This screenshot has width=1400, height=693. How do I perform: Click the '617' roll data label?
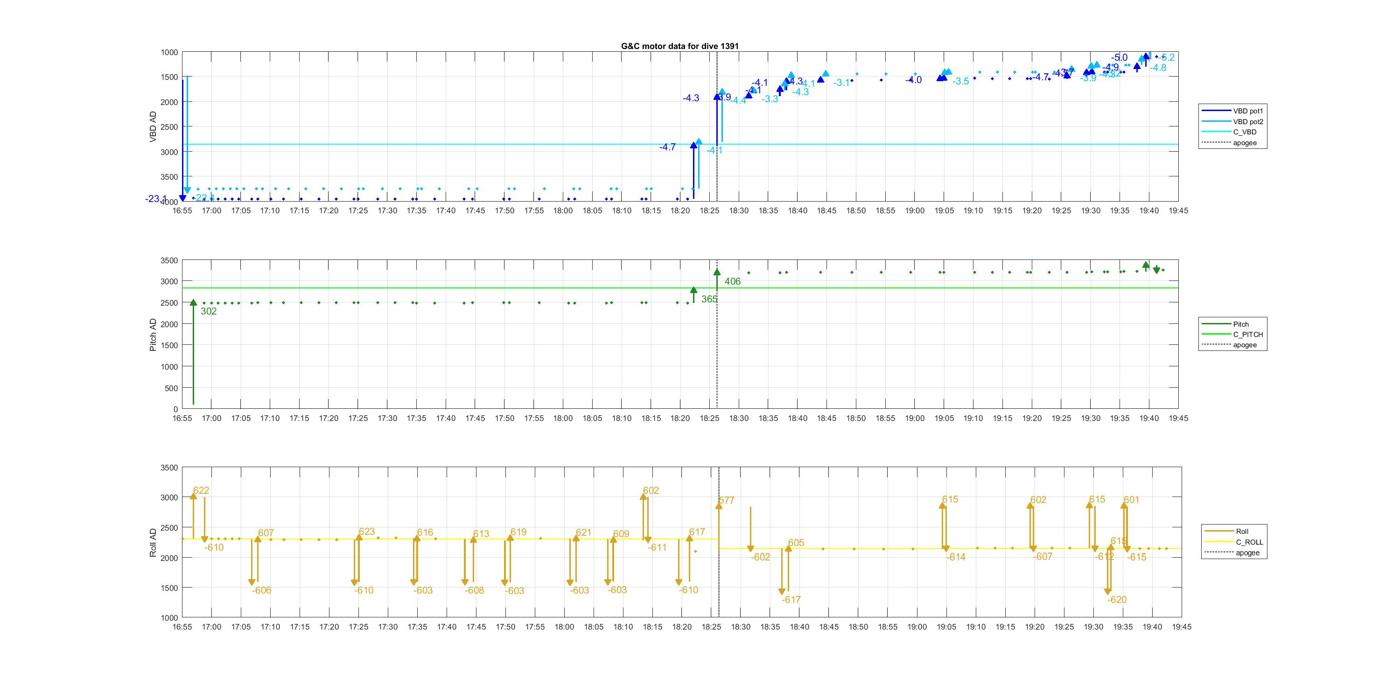pyautogui.click(x=697, y=532)
